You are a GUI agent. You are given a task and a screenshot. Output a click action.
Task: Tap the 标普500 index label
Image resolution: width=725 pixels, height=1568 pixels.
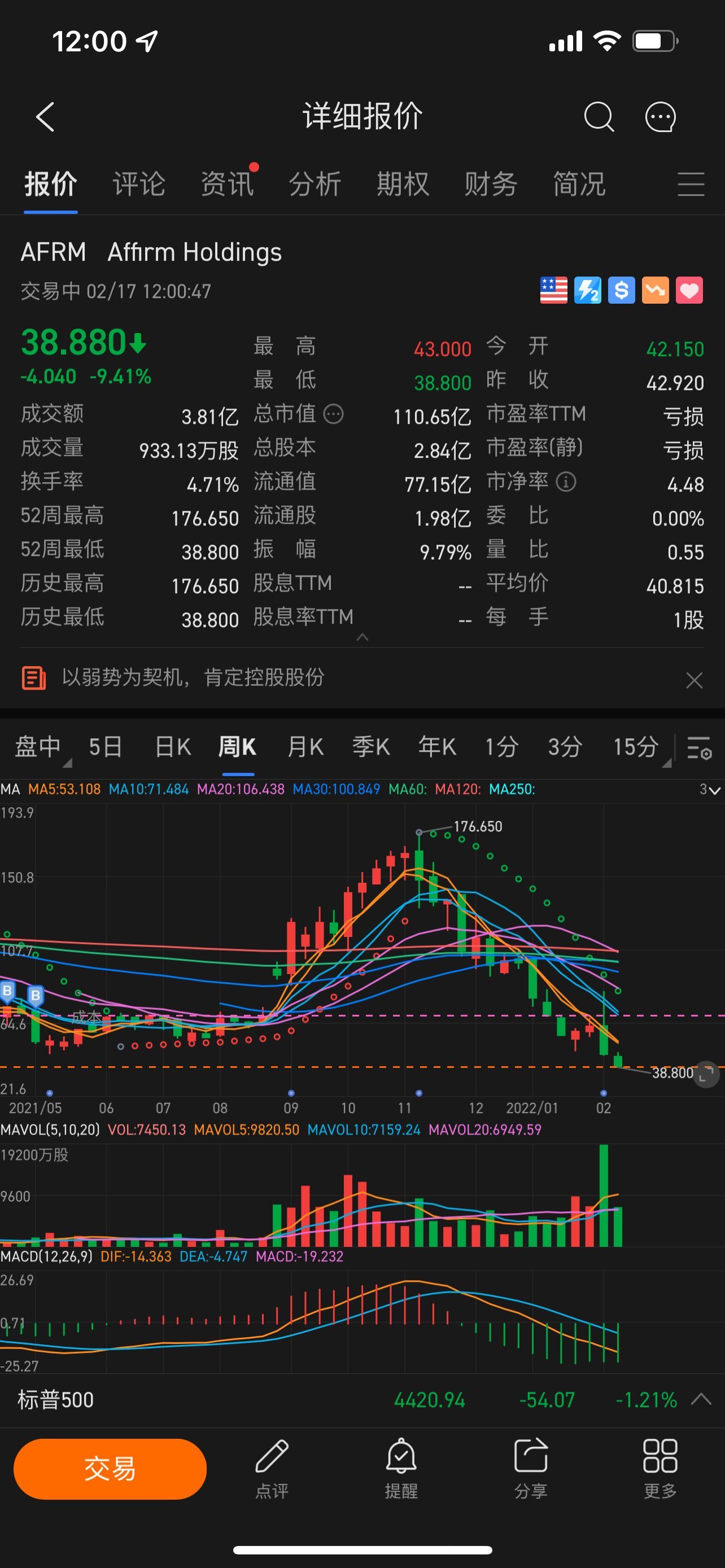[x=55, y=1399]
